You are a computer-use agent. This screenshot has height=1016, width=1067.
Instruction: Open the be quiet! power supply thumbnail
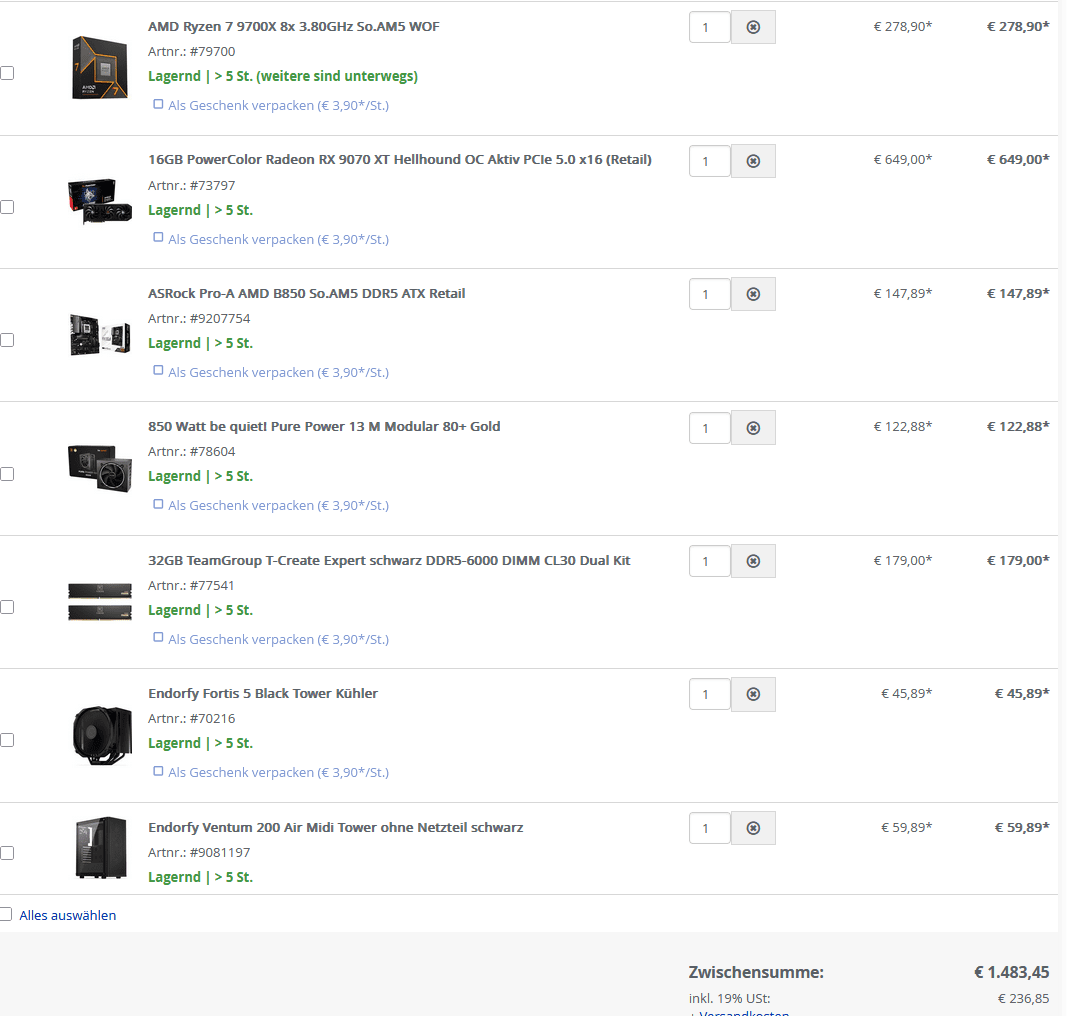[x=100, y=468]
